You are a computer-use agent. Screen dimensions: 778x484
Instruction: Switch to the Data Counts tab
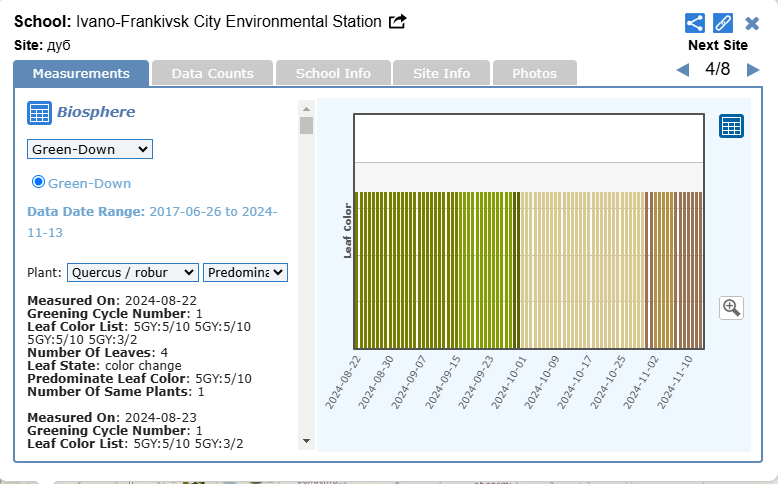(x=211, y=73)
